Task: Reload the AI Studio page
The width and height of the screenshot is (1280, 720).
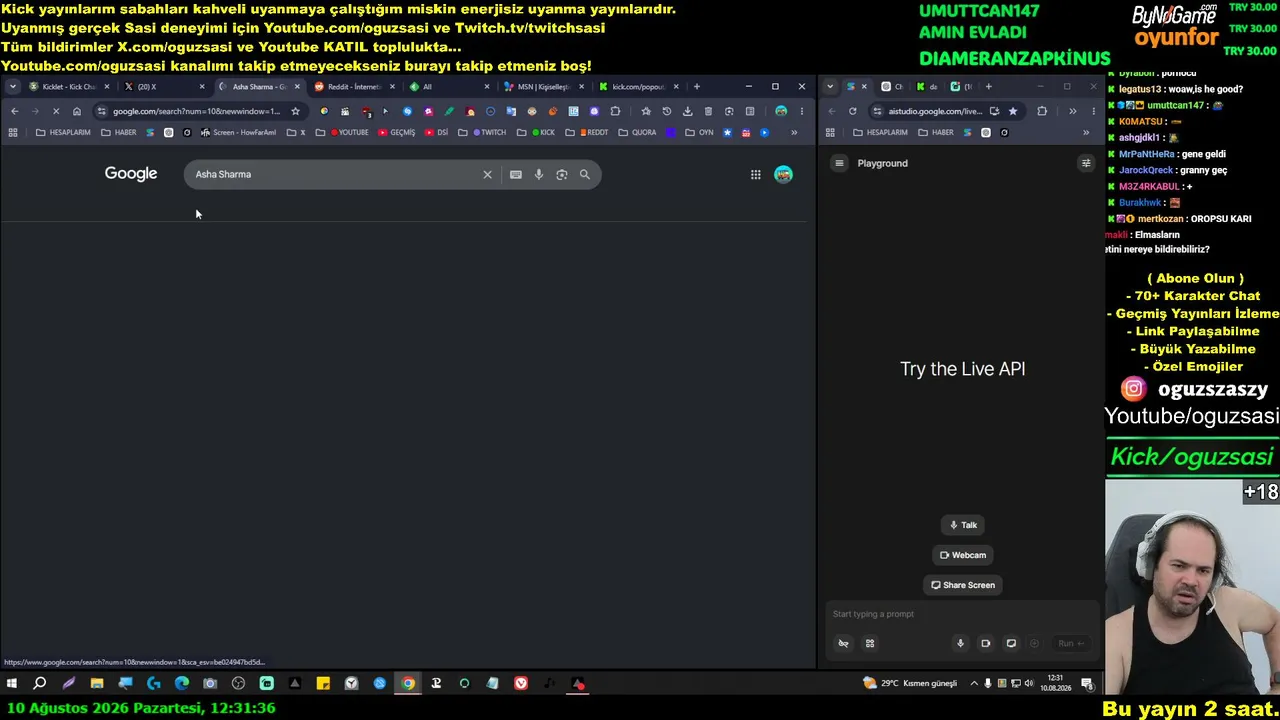Action: [x=852, y=111]
